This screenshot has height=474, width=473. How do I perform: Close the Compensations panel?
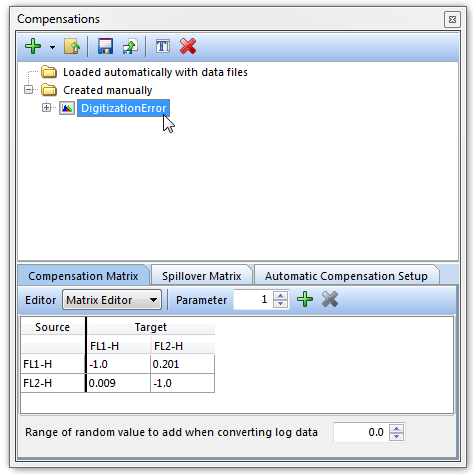click(x=452, y=20)
